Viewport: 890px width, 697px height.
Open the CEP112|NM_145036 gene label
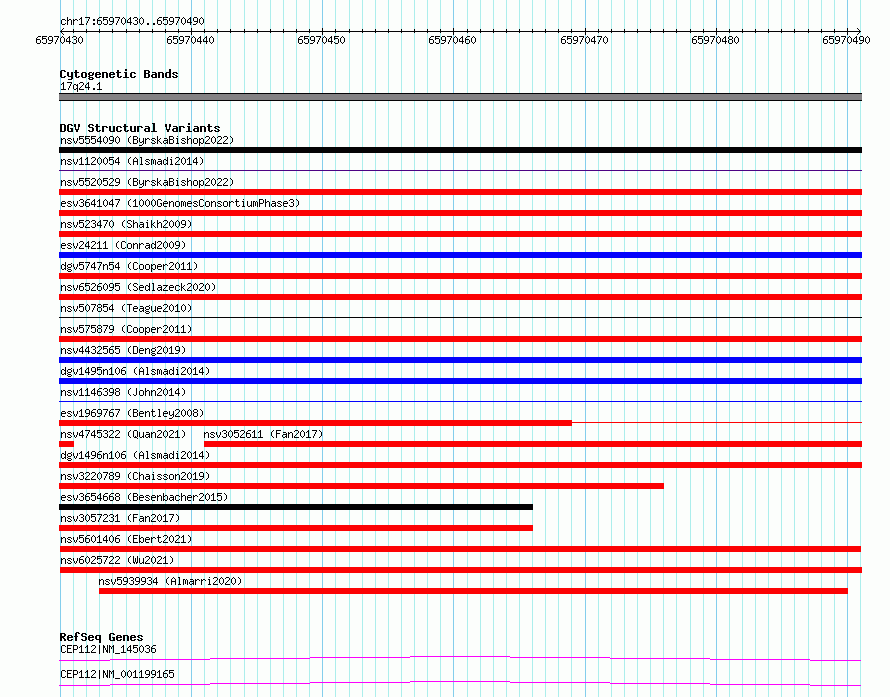[108, 649]
